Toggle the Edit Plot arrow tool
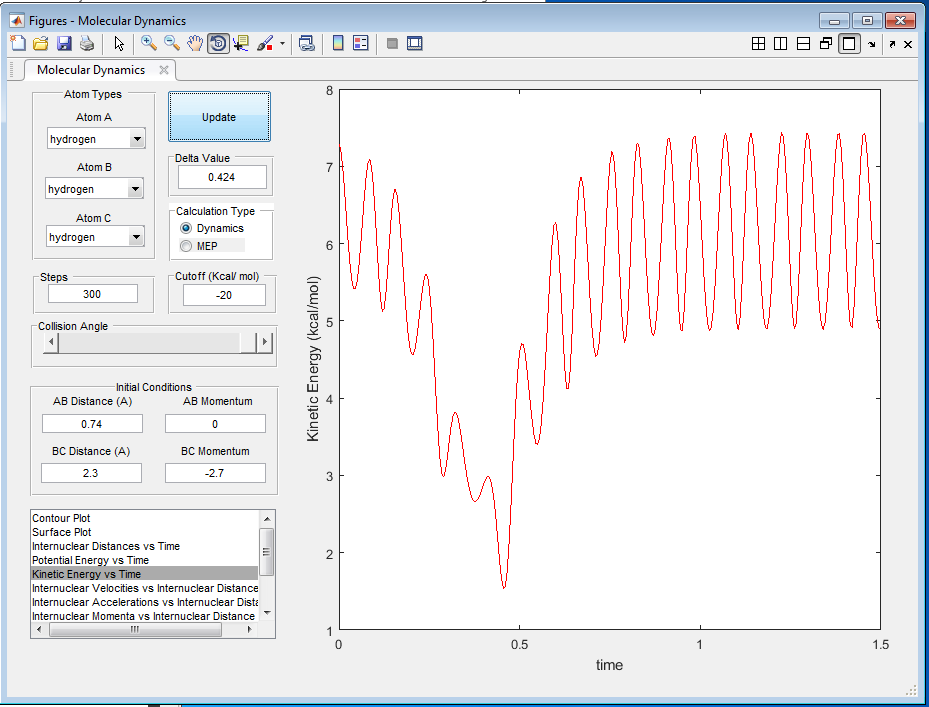 [119, 43]
